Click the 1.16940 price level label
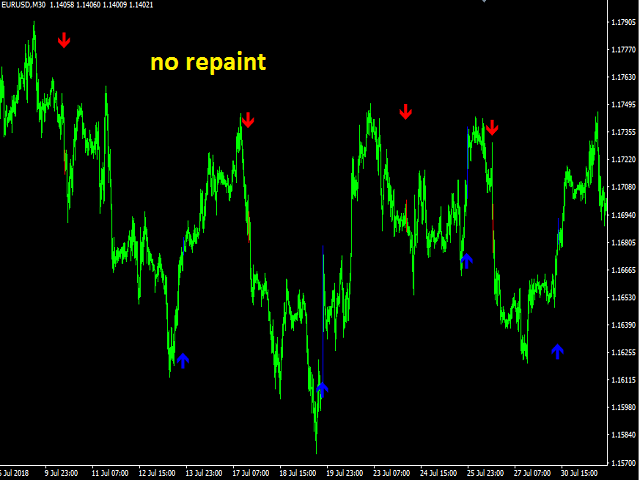640x480 pixels. tap(624, 215)
